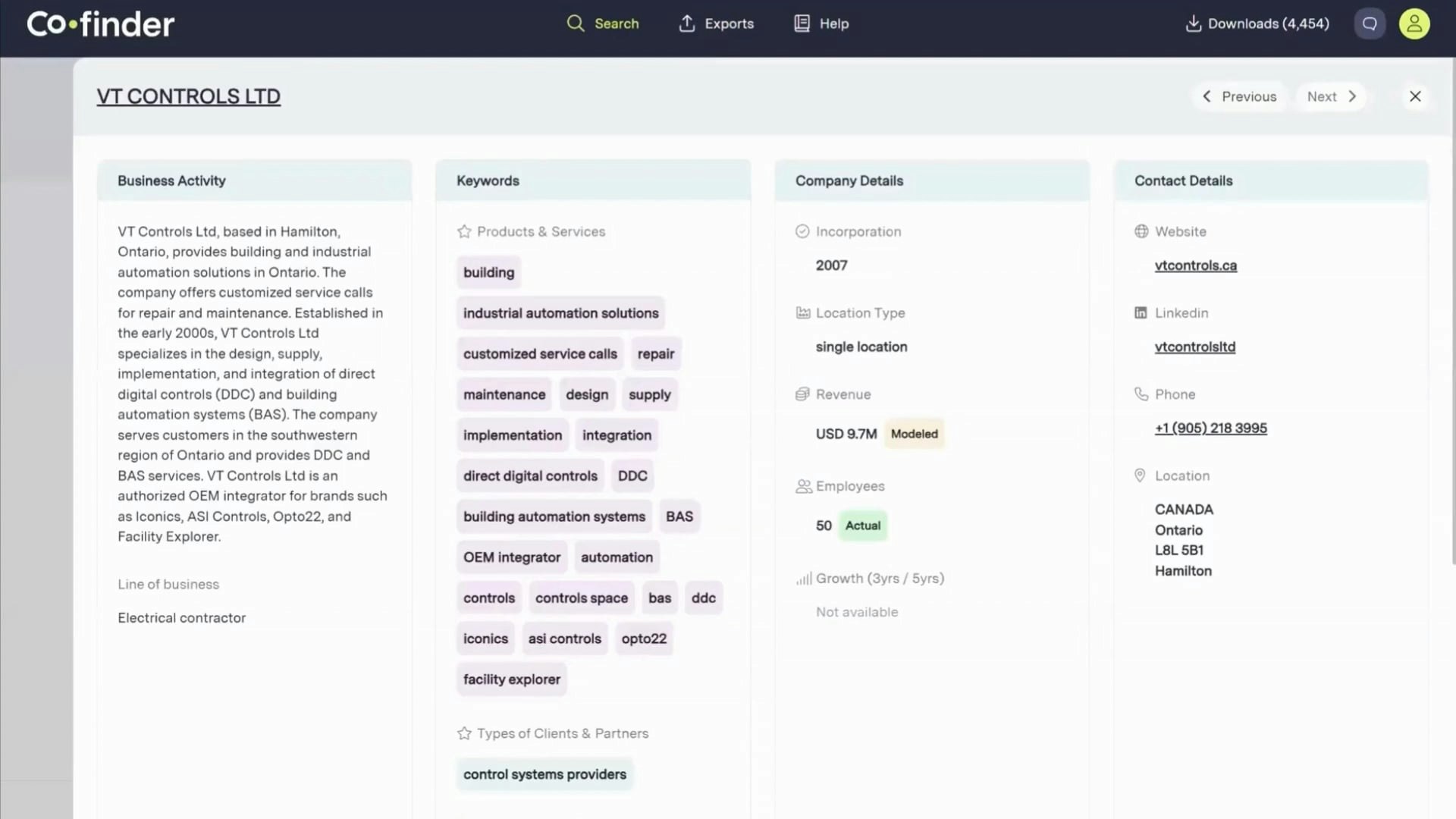
Task: Open the vtcontrolsltd Linkedin link
Action: [x=1195, y=347]
